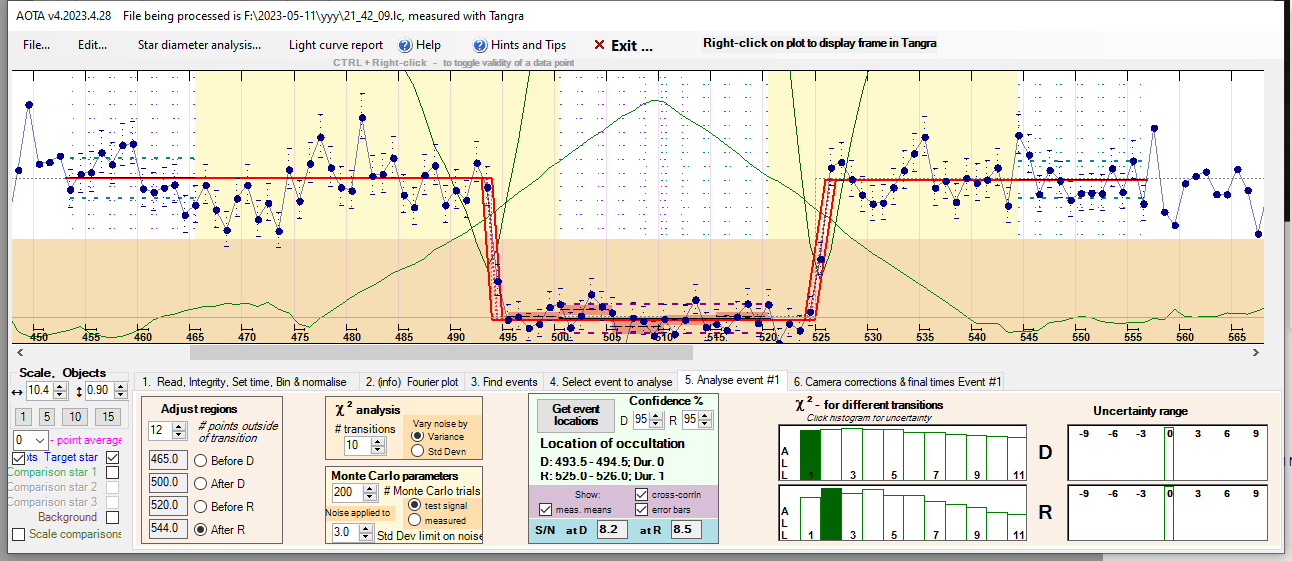Click the 465.0 Before D field

point(166,460)
